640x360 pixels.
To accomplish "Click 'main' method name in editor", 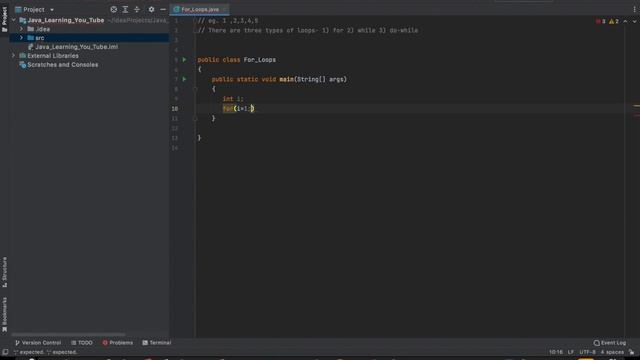I will click(x=287, y=79).
